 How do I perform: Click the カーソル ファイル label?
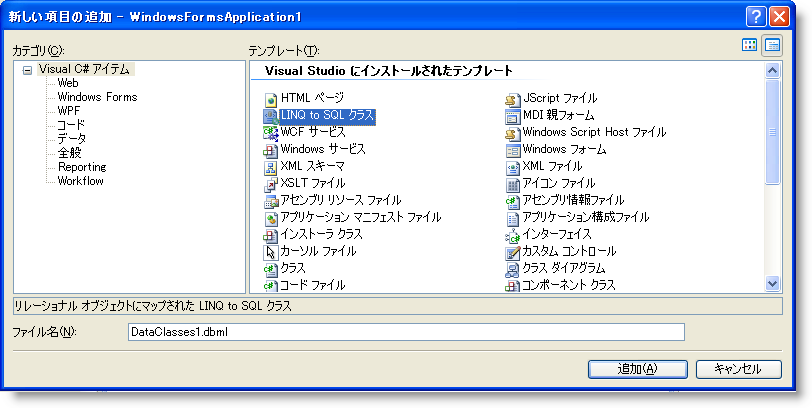318,252
